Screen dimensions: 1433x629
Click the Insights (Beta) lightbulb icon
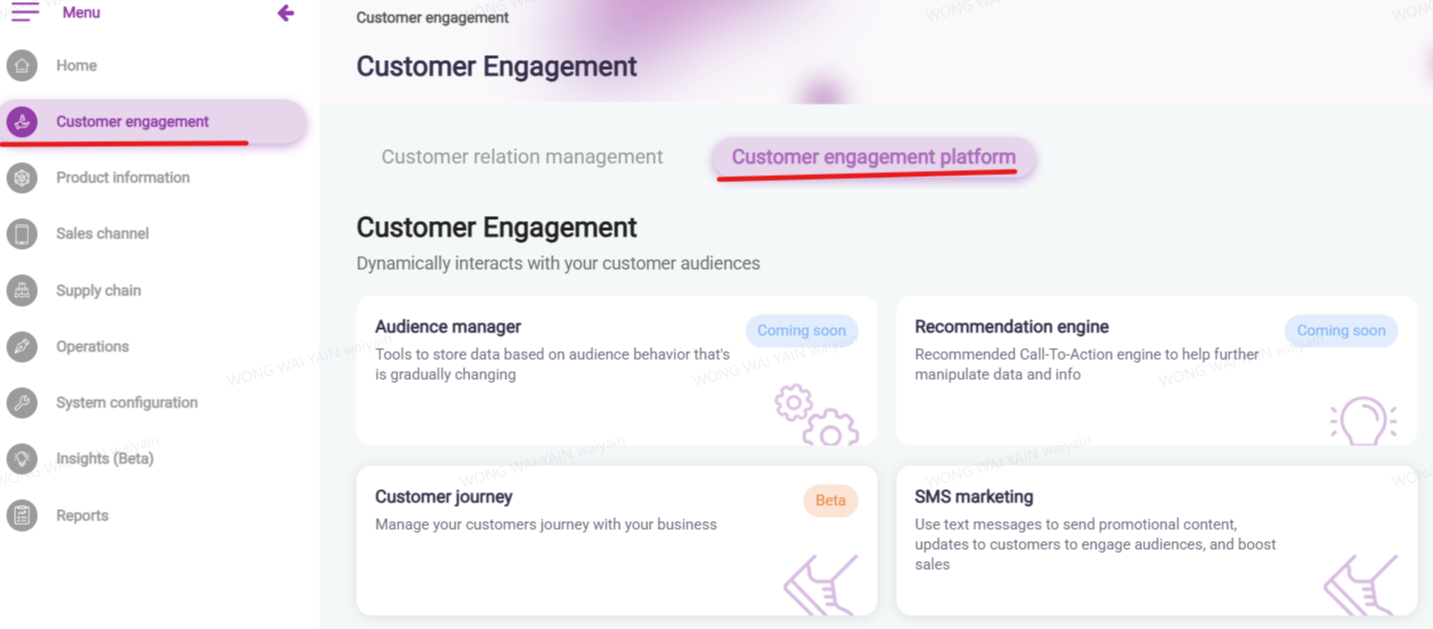tap(22, 459)
